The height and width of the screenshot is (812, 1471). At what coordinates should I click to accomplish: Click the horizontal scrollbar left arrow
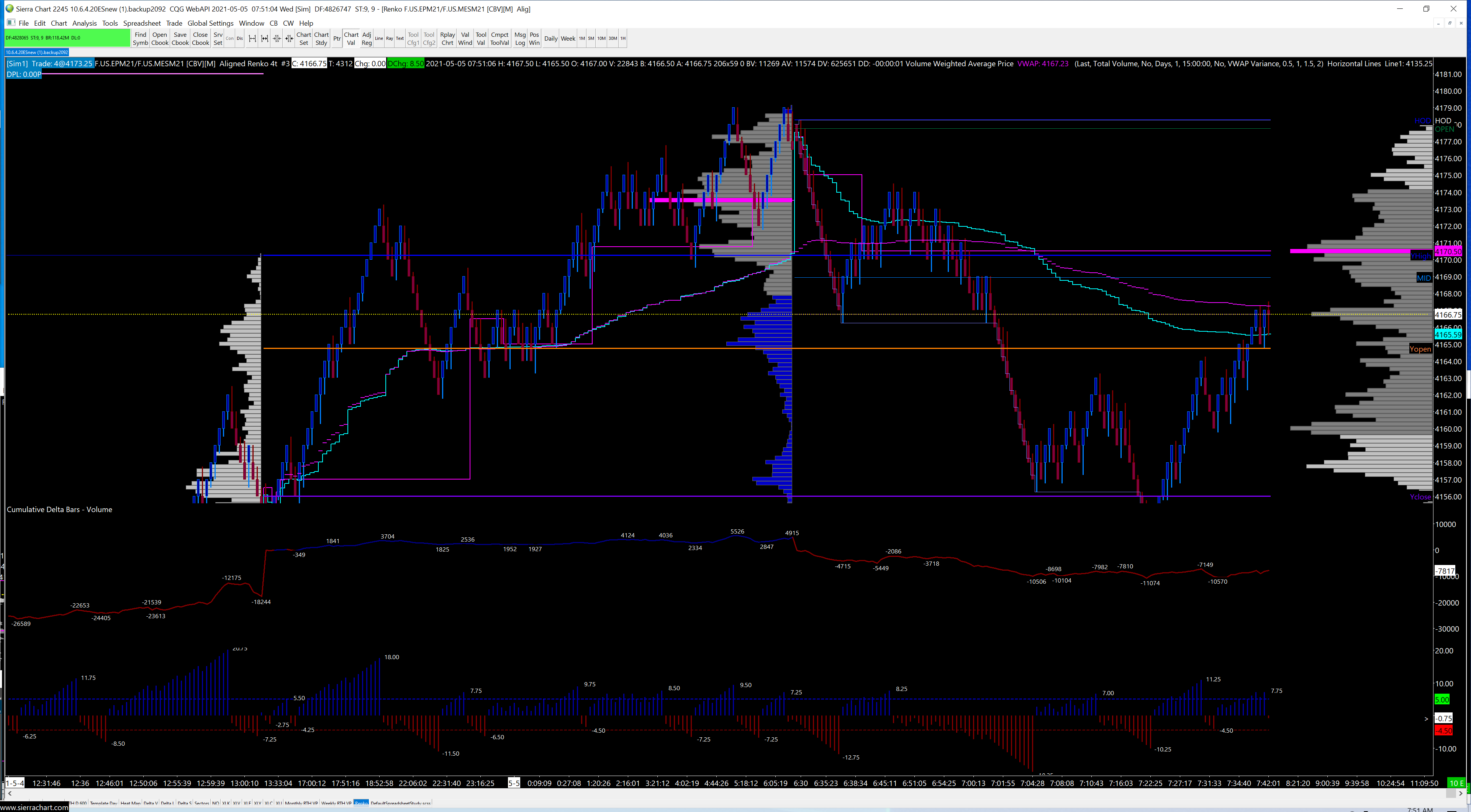coord(9,793)
